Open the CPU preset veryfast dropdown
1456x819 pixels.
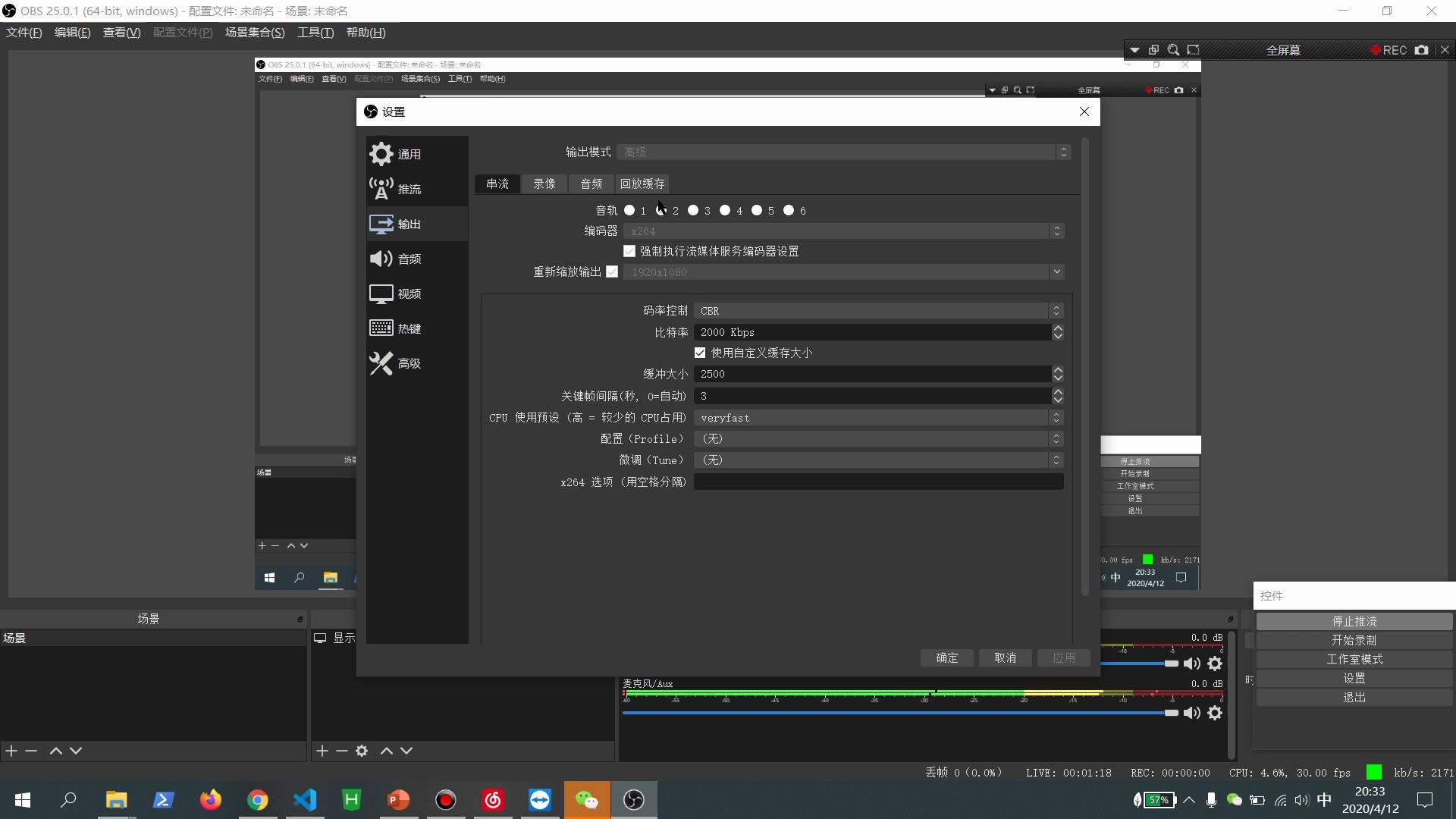pos(878,418)
